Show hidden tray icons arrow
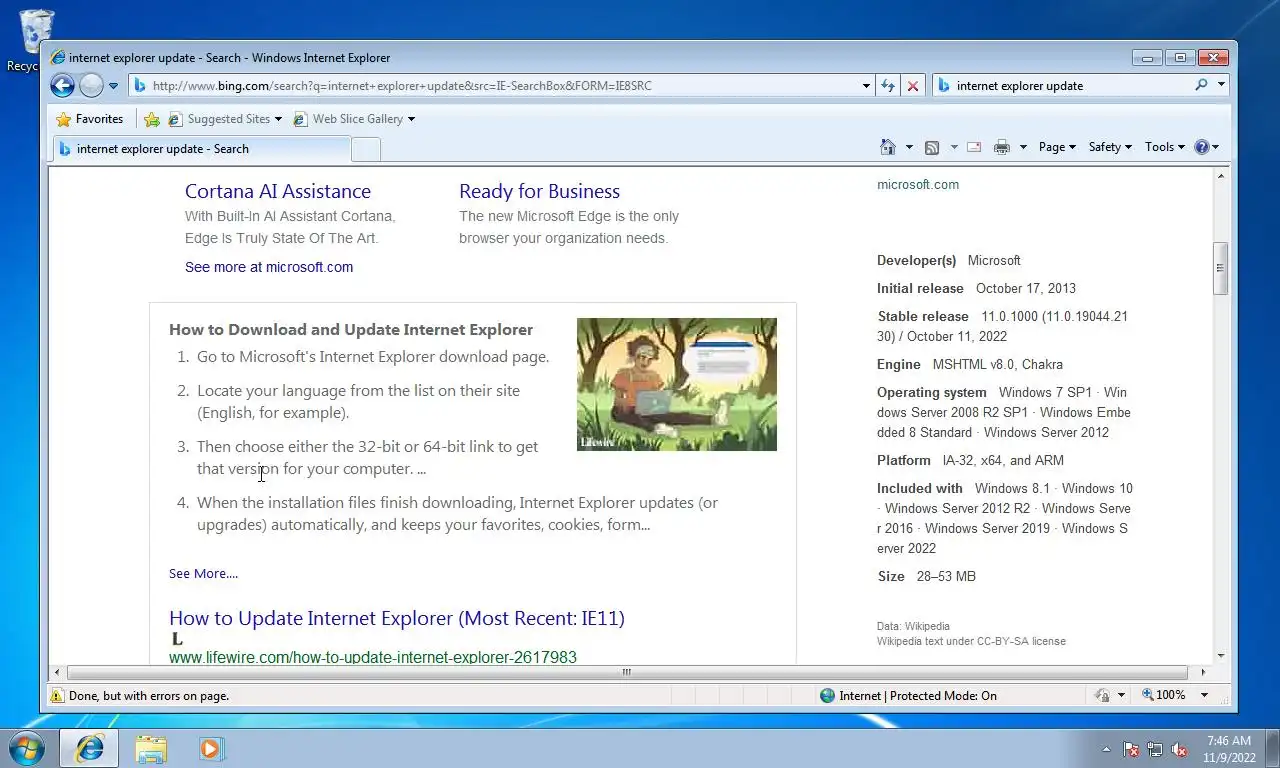 point(1106,749)
